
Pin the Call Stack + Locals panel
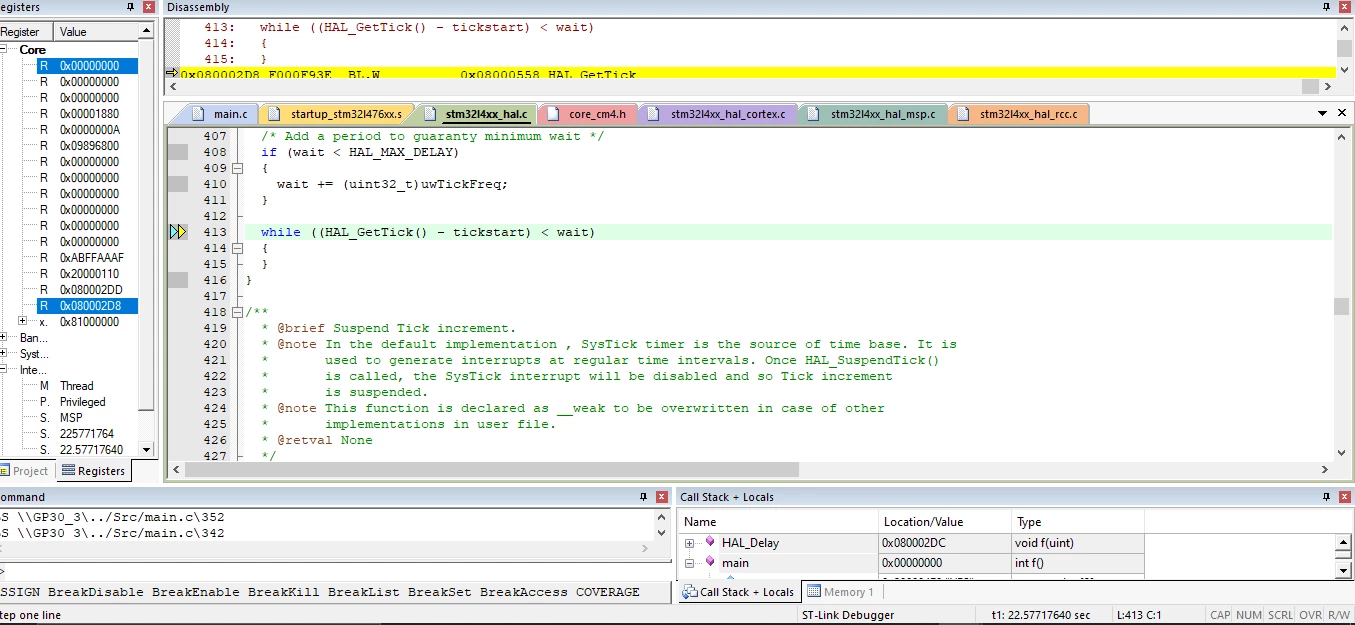1325,497
